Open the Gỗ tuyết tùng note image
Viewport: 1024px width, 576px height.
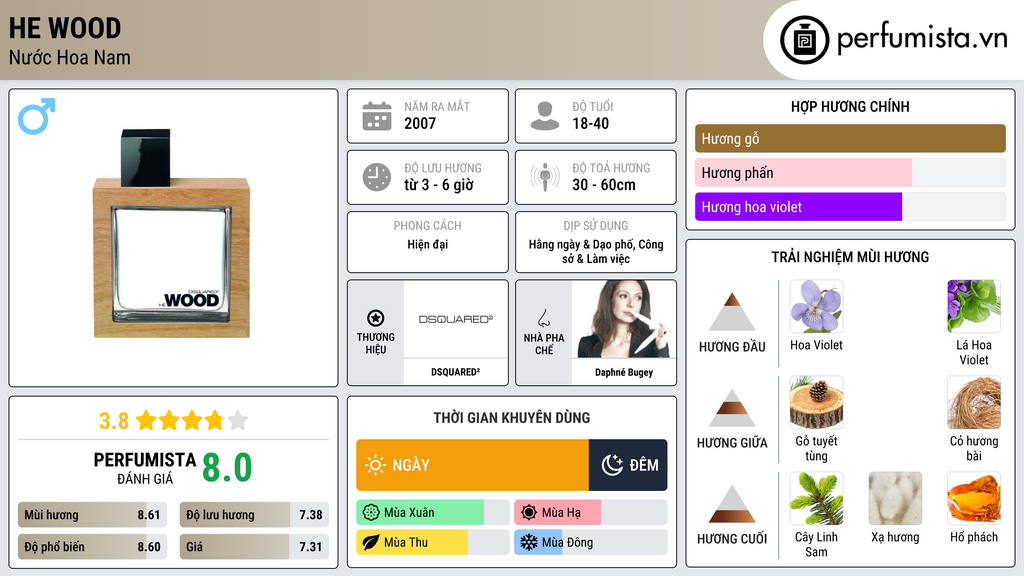(816, 403)
